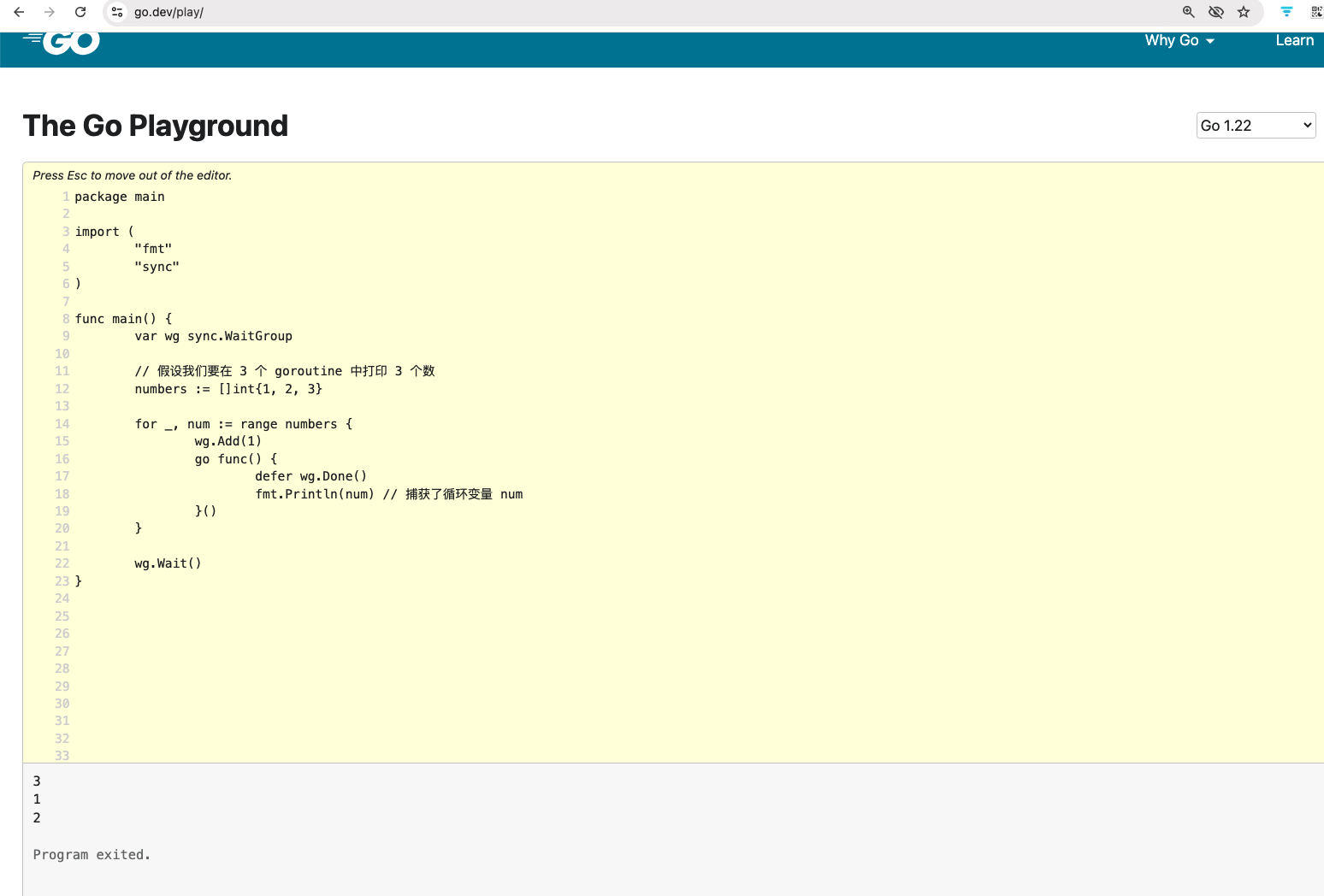This screenshot has width=1324, height=896.
Task: Bookmark this page with the star icon
Action: click(x=1244, y=12)
